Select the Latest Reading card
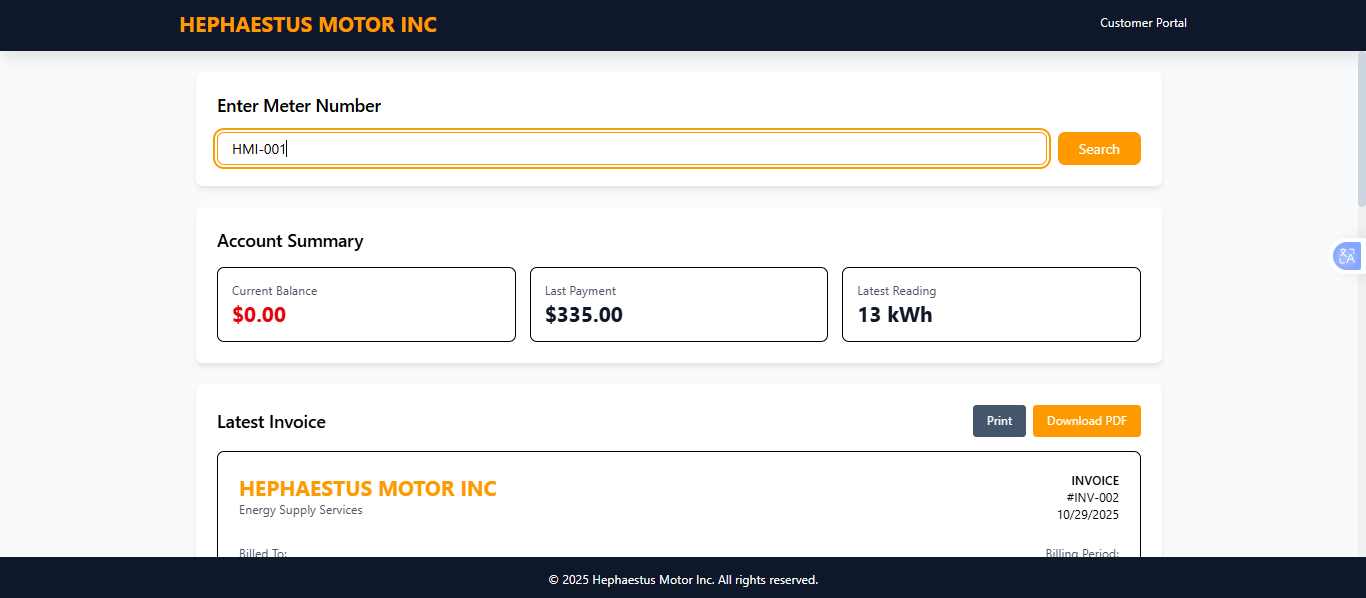This screenshot has height=598, width=1366. point(990,304)
